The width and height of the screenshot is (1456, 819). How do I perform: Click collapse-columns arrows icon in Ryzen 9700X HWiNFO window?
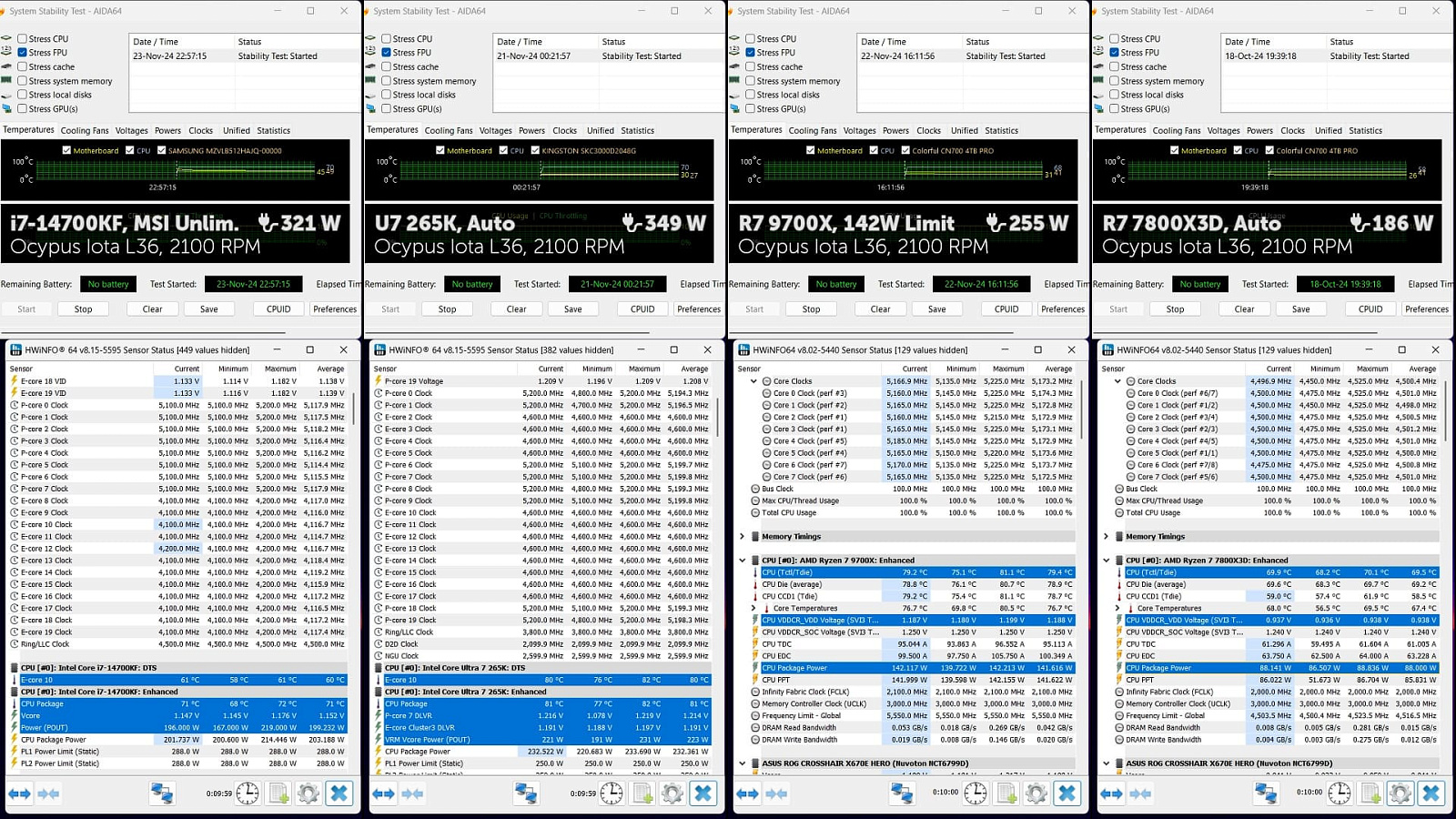[776, 794]
